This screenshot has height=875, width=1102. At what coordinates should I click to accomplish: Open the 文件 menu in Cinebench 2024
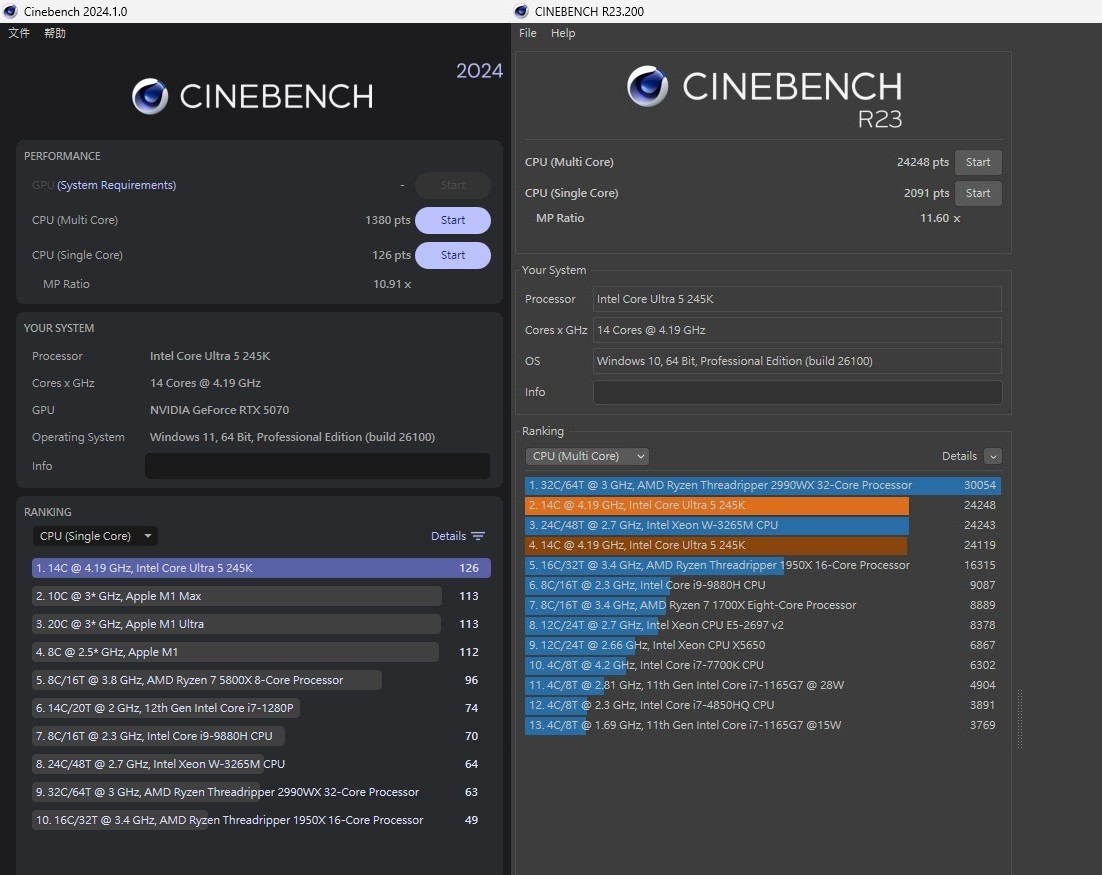[19, 33]
